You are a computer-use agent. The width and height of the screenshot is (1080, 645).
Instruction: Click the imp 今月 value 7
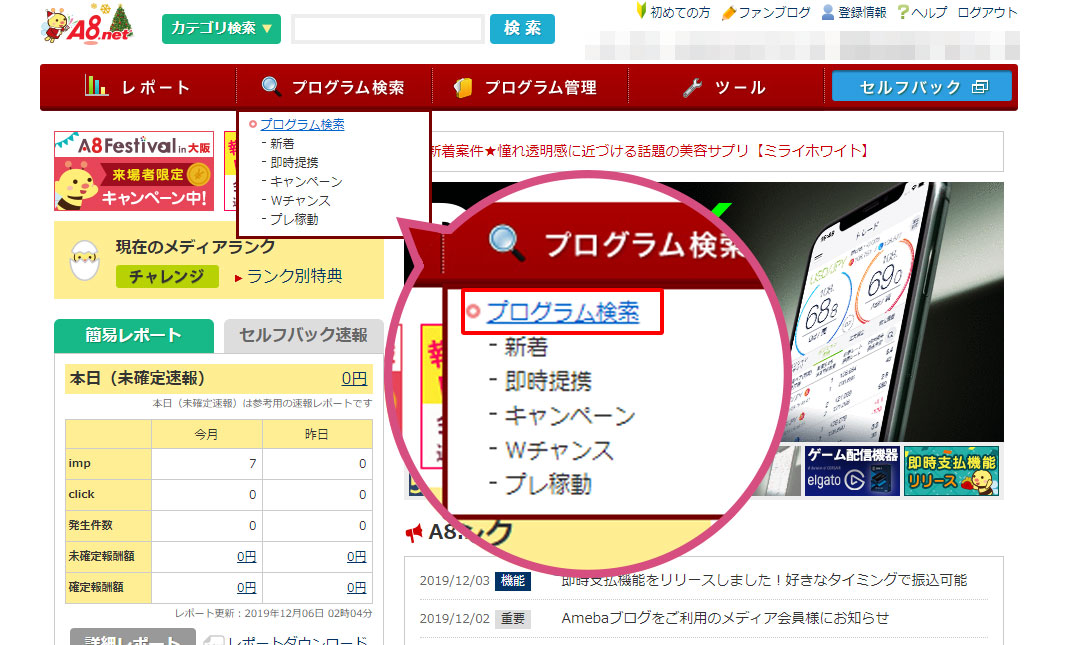pos(252,464)
